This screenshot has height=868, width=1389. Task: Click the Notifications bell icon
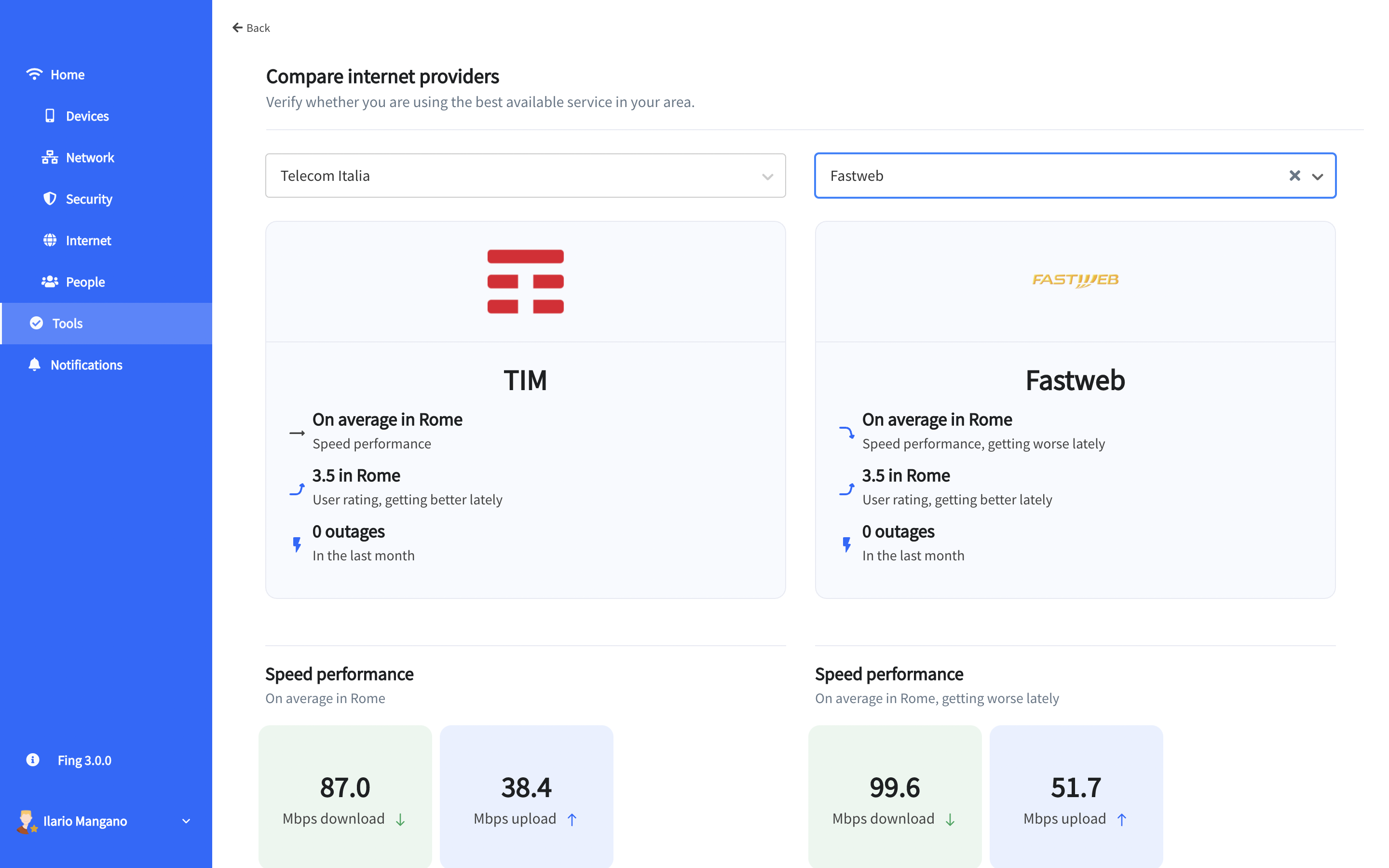(34, 365)
